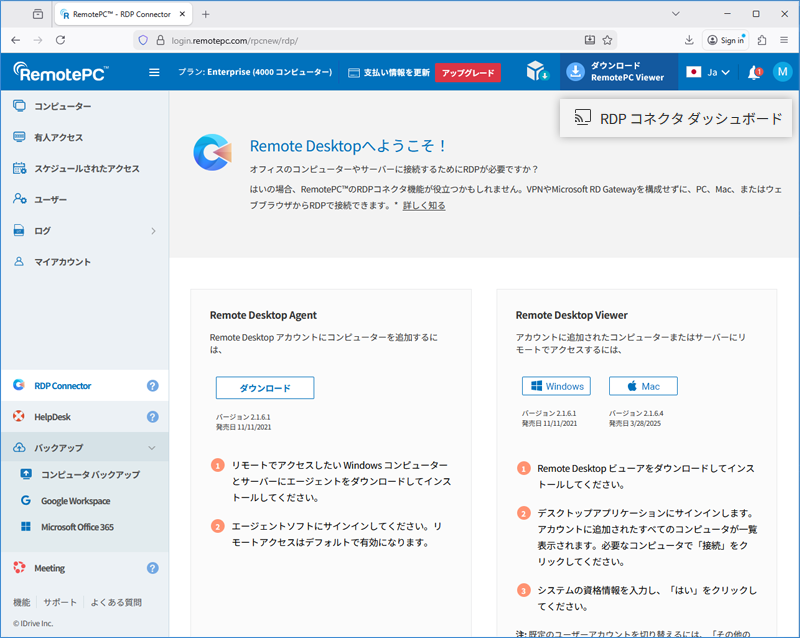Open the browser application menu
Screen dimensions: 800x638
coord(784,40)
